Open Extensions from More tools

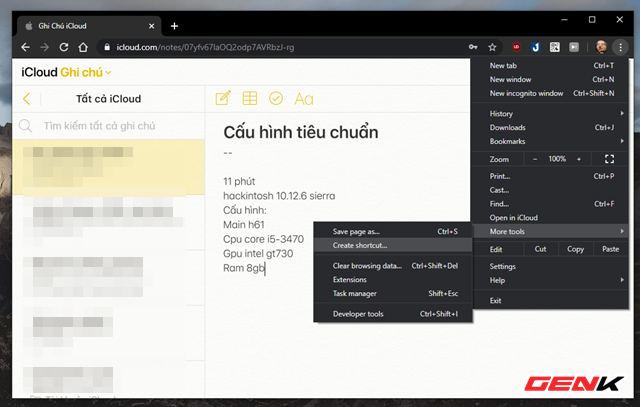point(393,280)
